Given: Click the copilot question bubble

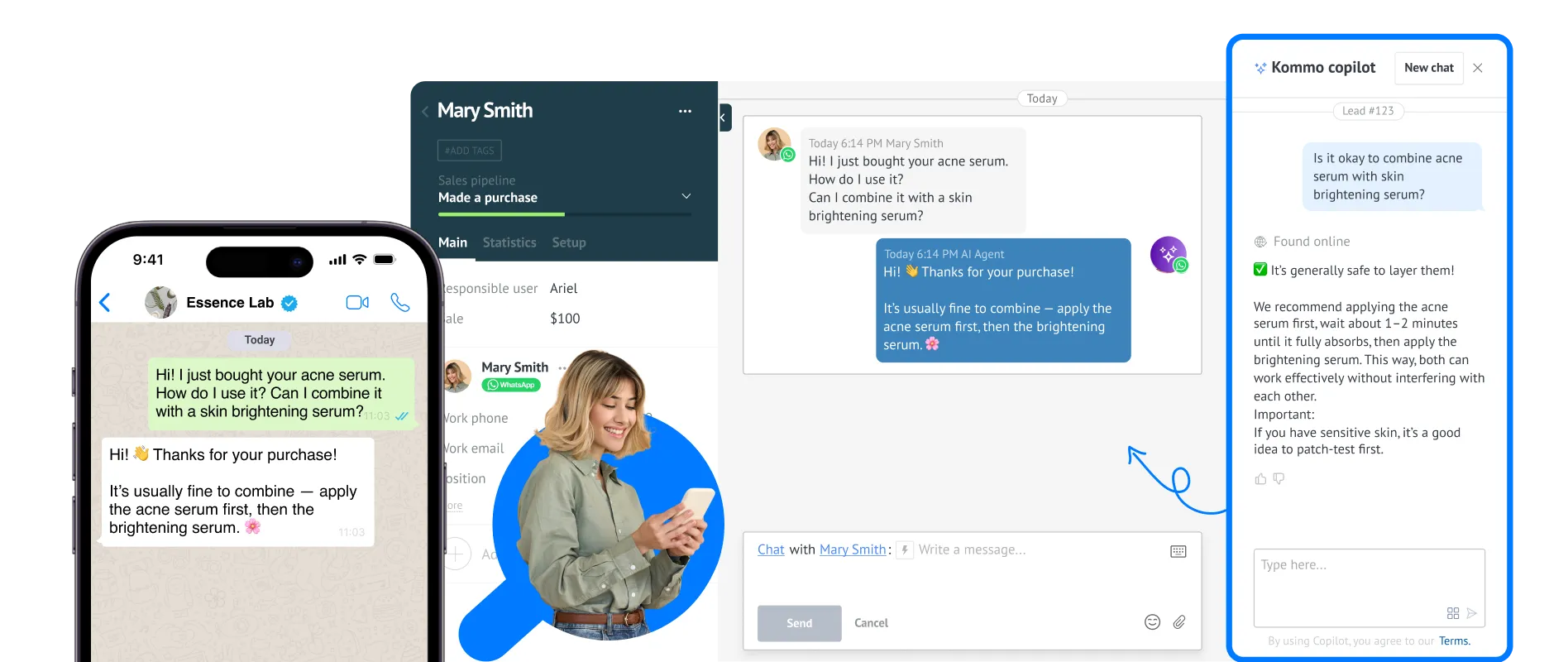Looking at the screenshot, I should [1392, 176].
